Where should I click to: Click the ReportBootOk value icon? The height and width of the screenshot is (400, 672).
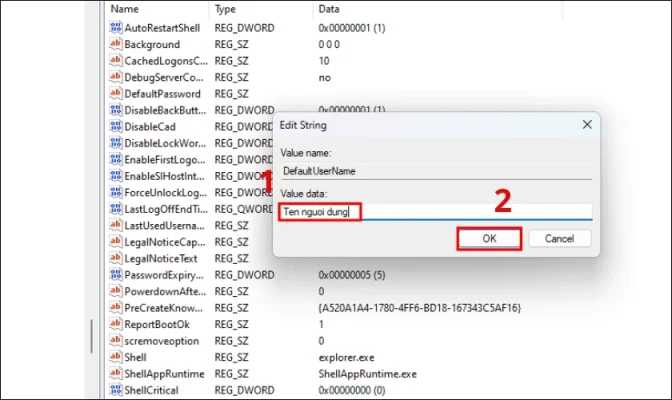[115, 324]
